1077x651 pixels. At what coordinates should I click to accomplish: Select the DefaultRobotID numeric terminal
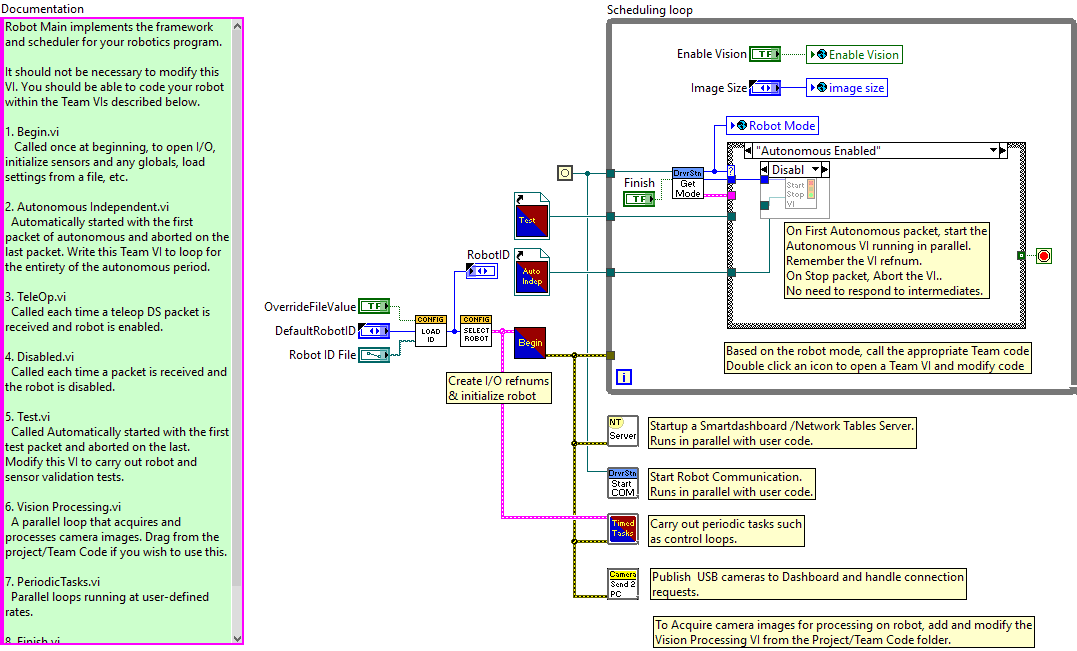374,331
